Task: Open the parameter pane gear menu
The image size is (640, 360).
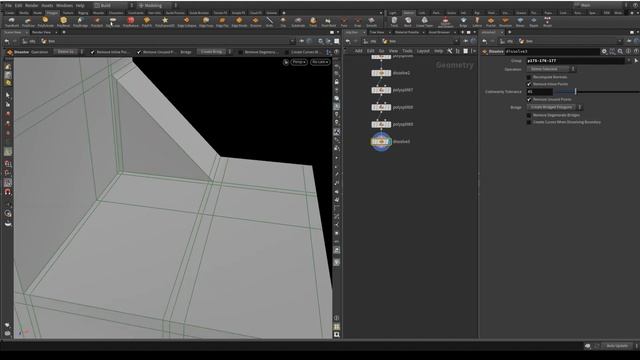Action: tap(604, 51)
